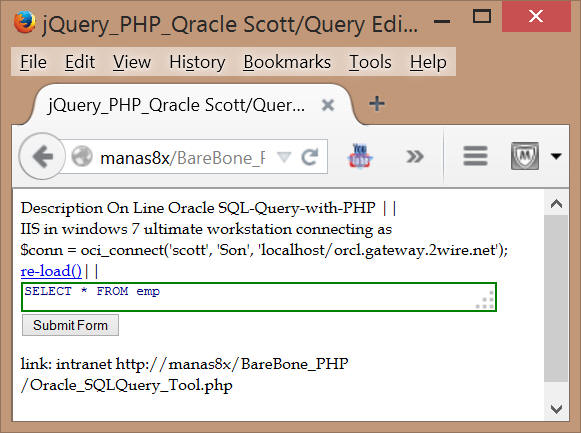581x433 pixels.
Task: Close the jQuery_PHP_Oracle tab
Action: point(328,105)
